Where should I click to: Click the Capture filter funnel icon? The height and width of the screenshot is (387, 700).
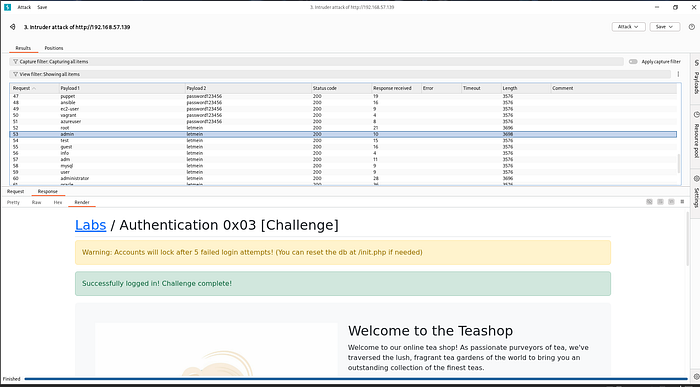(15, 62)
